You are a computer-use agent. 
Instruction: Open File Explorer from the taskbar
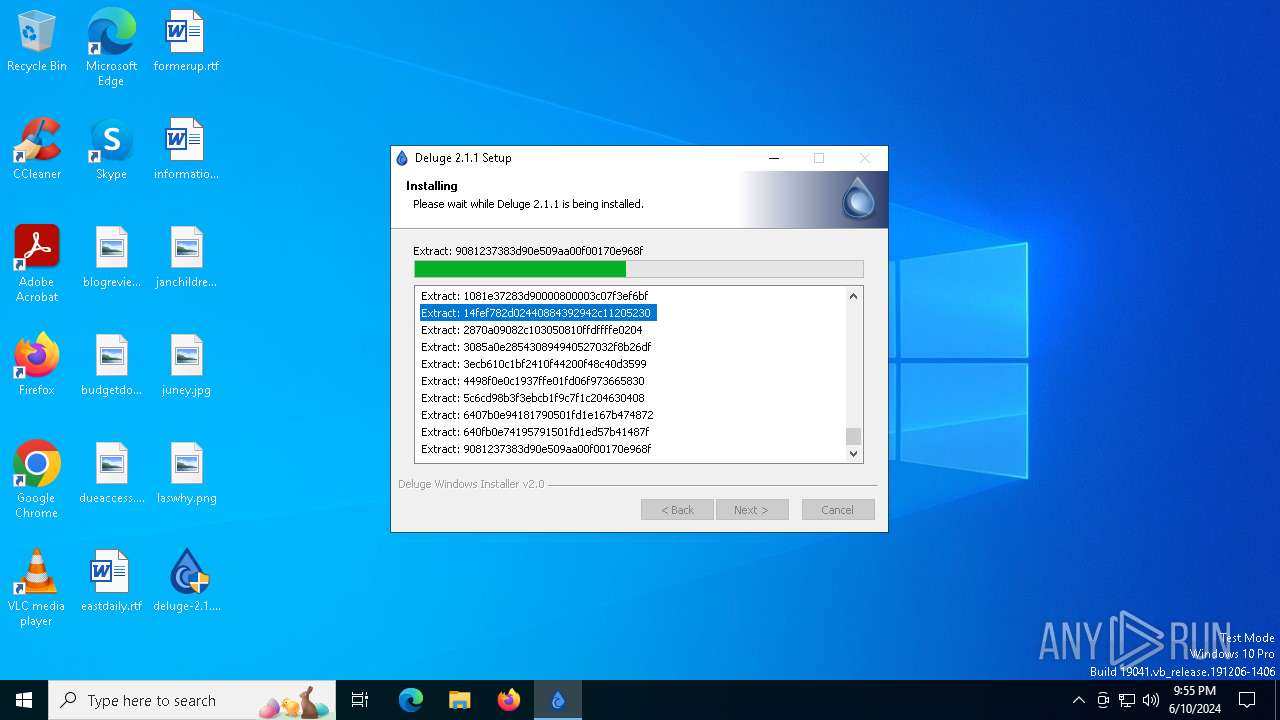[x=459, y=700]
